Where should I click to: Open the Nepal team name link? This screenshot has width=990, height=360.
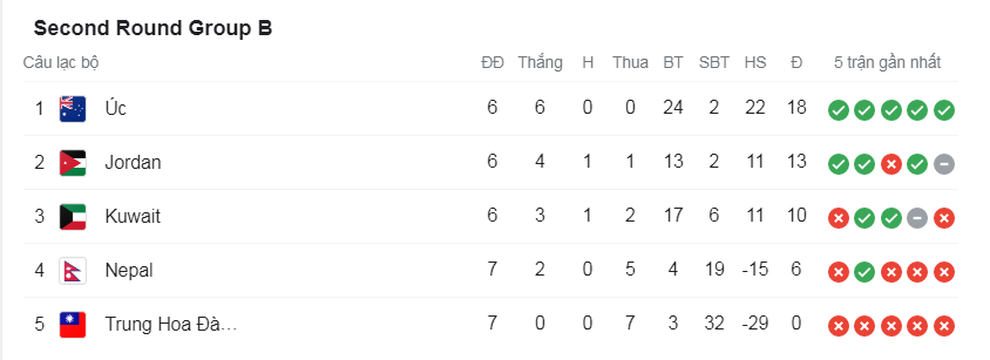tap(129, 271)
